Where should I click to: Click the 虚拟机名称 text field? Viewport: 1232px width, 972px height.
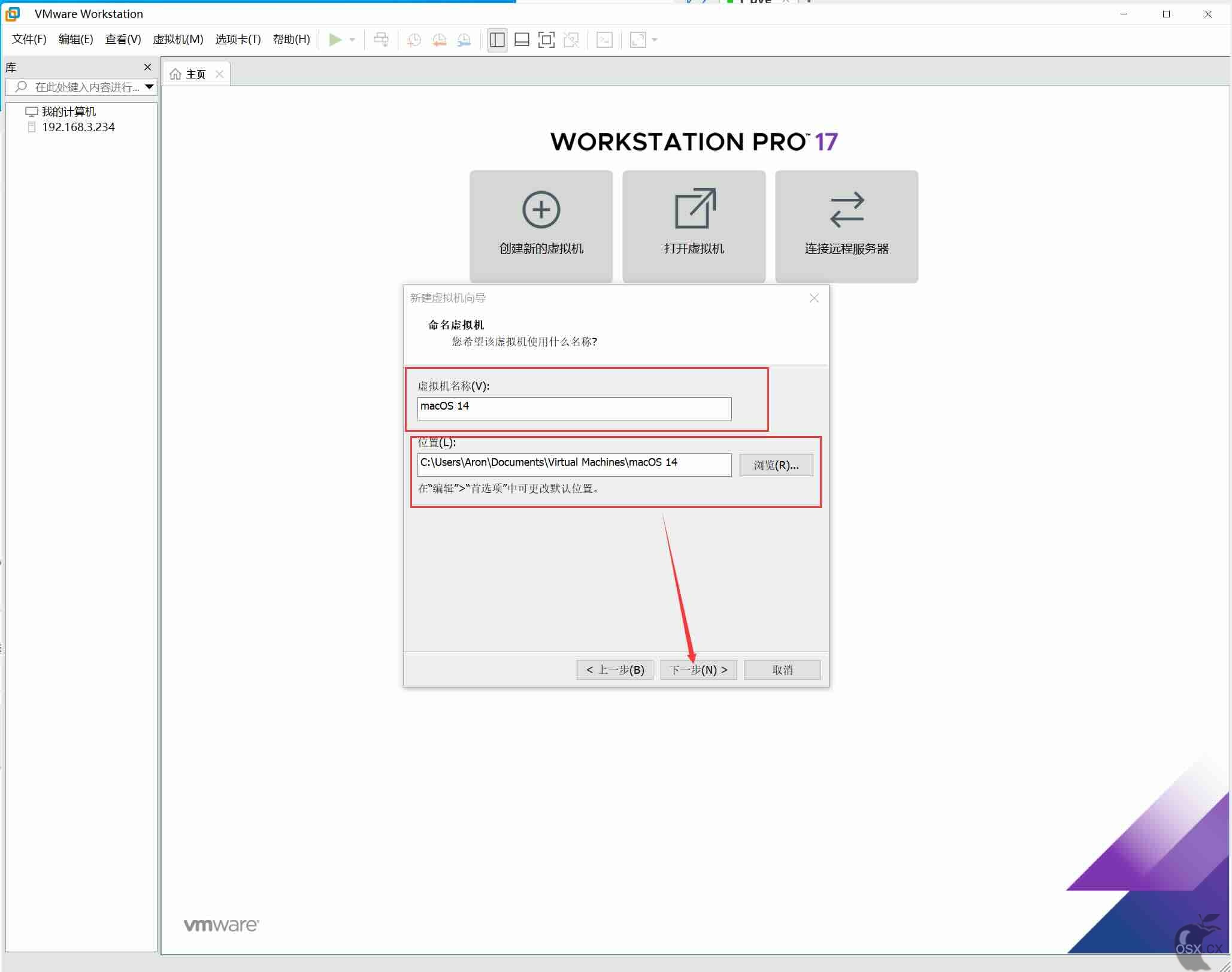574,408
